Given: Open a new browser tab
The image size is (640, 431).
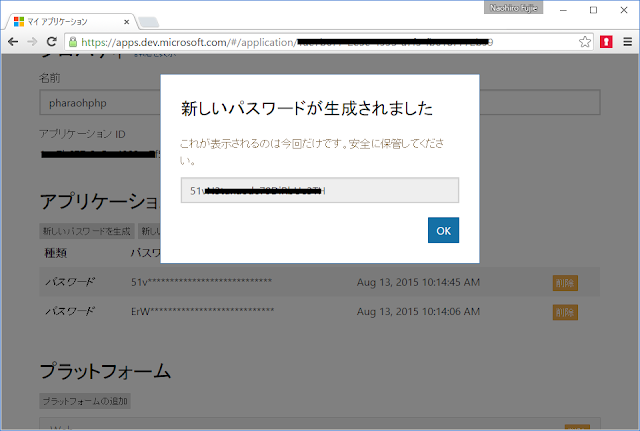Looking at the screenshot, I should (149, 22).
